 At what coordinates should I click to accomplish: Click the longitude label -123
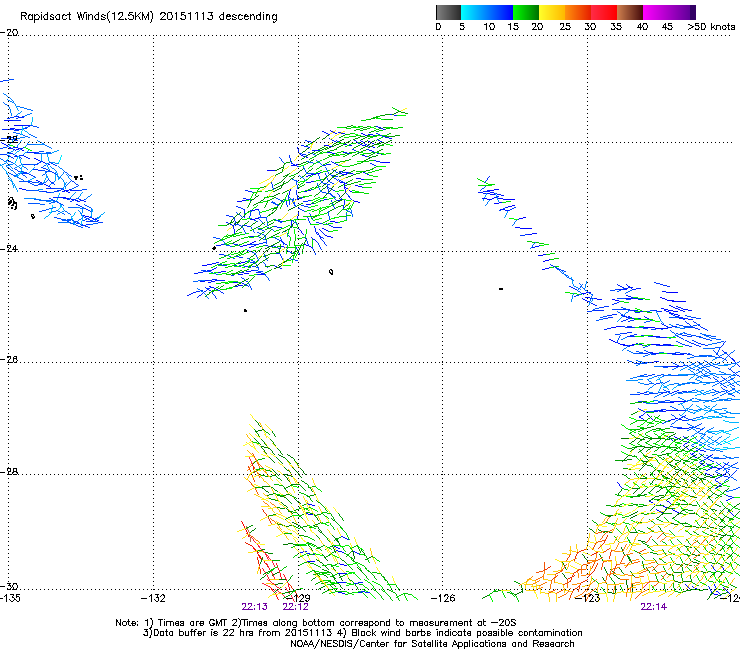pyautogui.click(x=587, y=598)
